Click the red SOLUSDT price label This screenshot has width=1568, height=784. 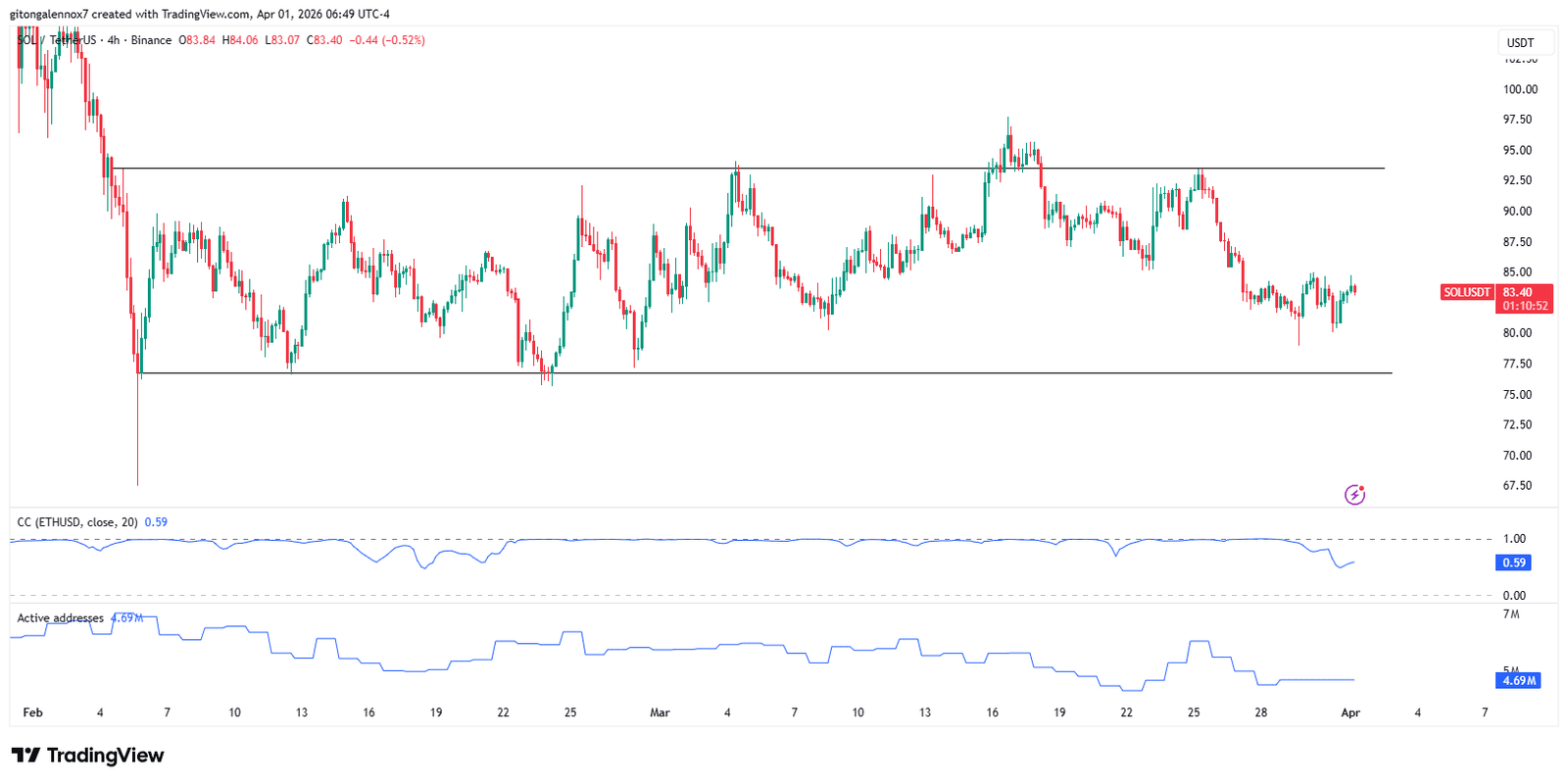point(1467,292)
